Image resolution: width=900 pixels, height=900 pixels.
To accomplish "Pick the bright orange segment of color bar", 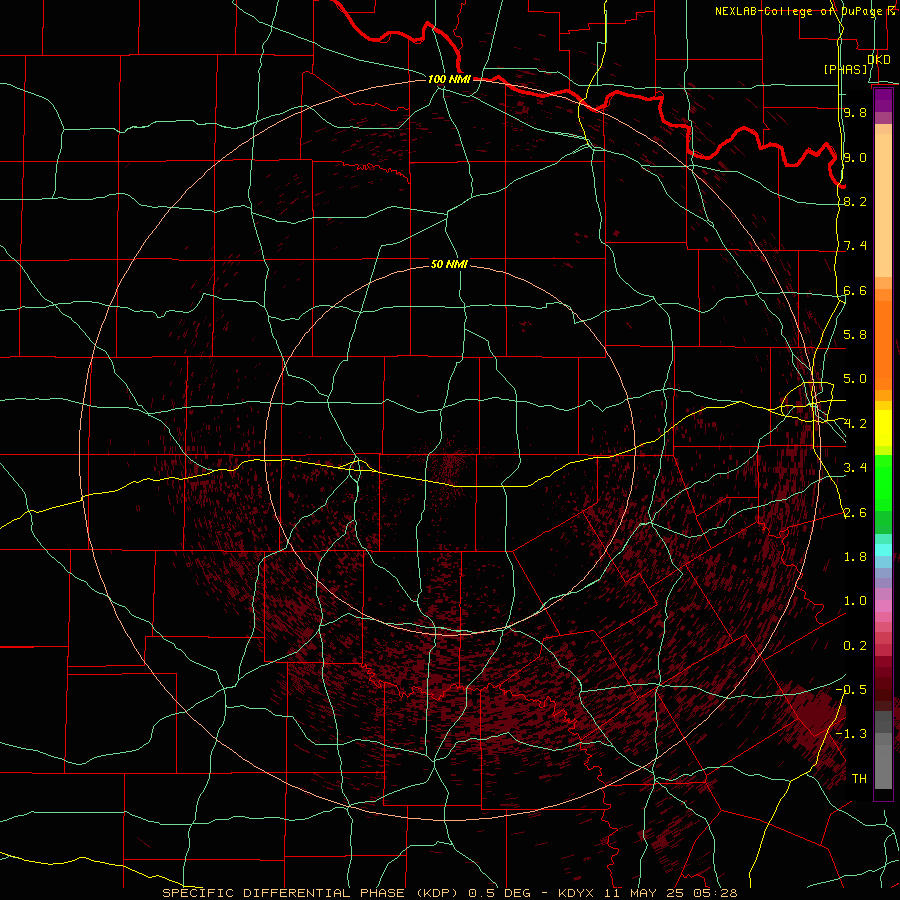I will point(883,344).
